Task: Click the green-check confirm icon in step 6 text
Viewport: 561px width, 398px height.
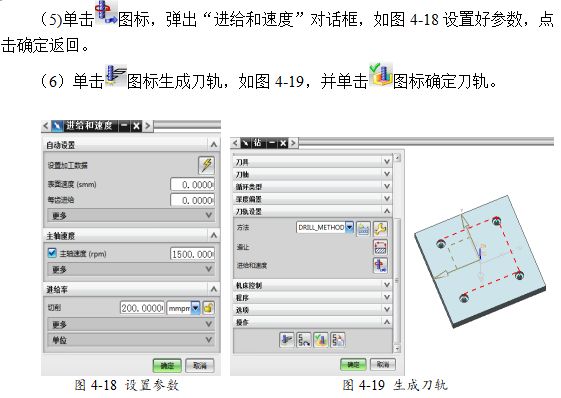Action: click(381, 74)
